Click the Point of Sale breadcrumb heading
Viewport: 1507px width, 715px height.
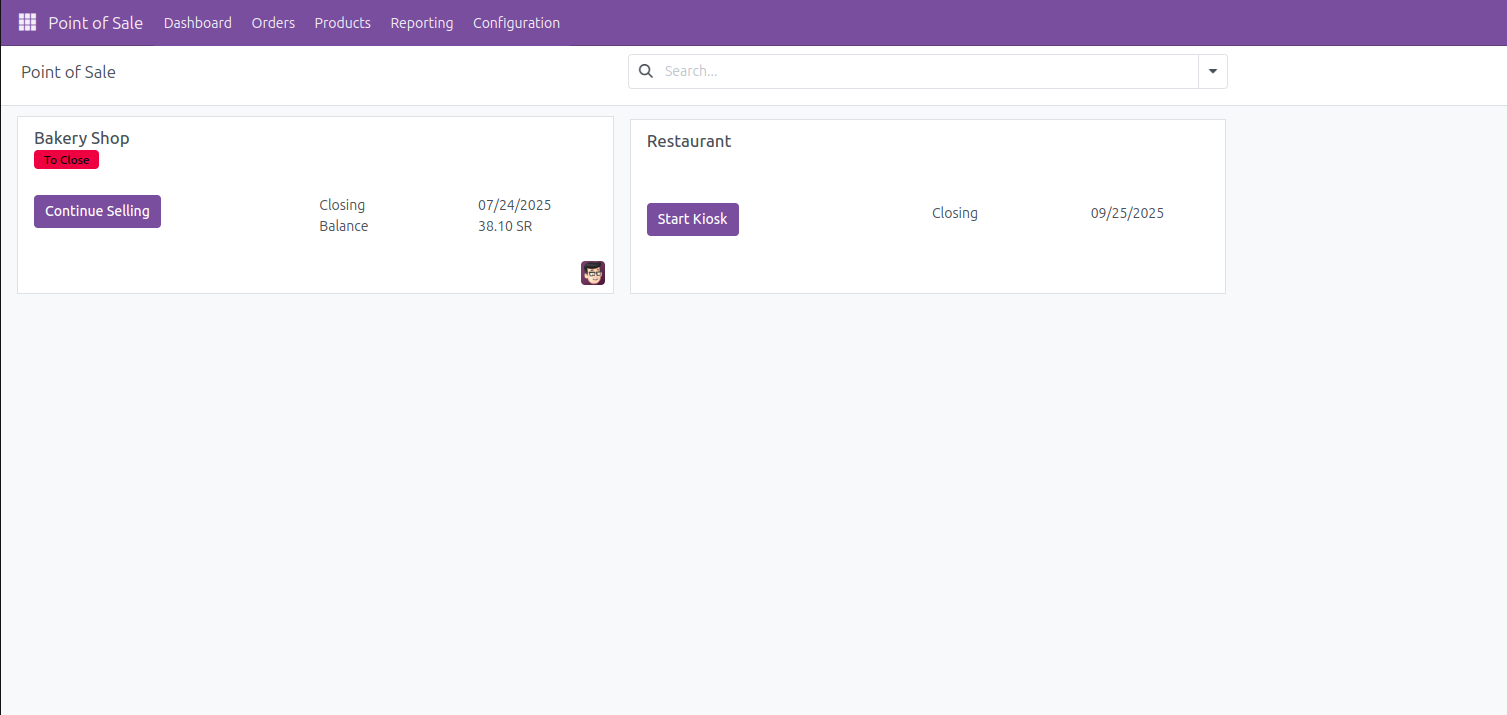[68, 72]
